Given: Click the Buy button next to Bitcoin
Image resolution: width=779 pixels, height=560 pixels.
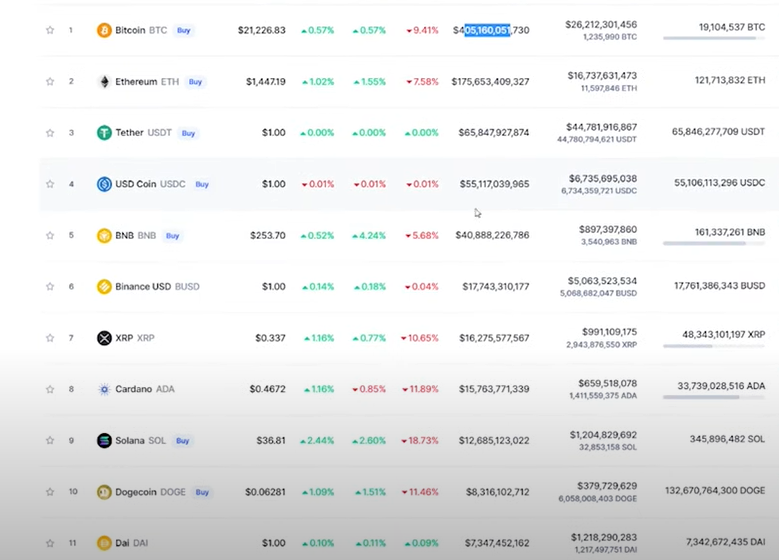Looking at the screenshot, I should coord(184,30).
